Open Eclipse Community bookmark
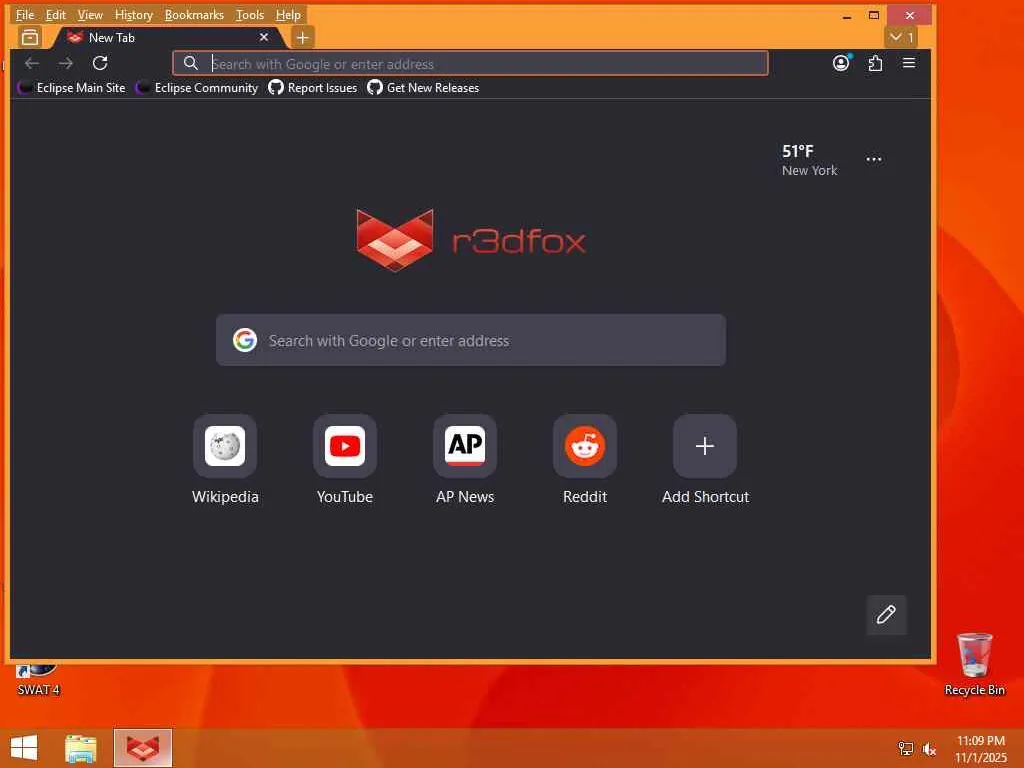 click(x=197, y=88)
